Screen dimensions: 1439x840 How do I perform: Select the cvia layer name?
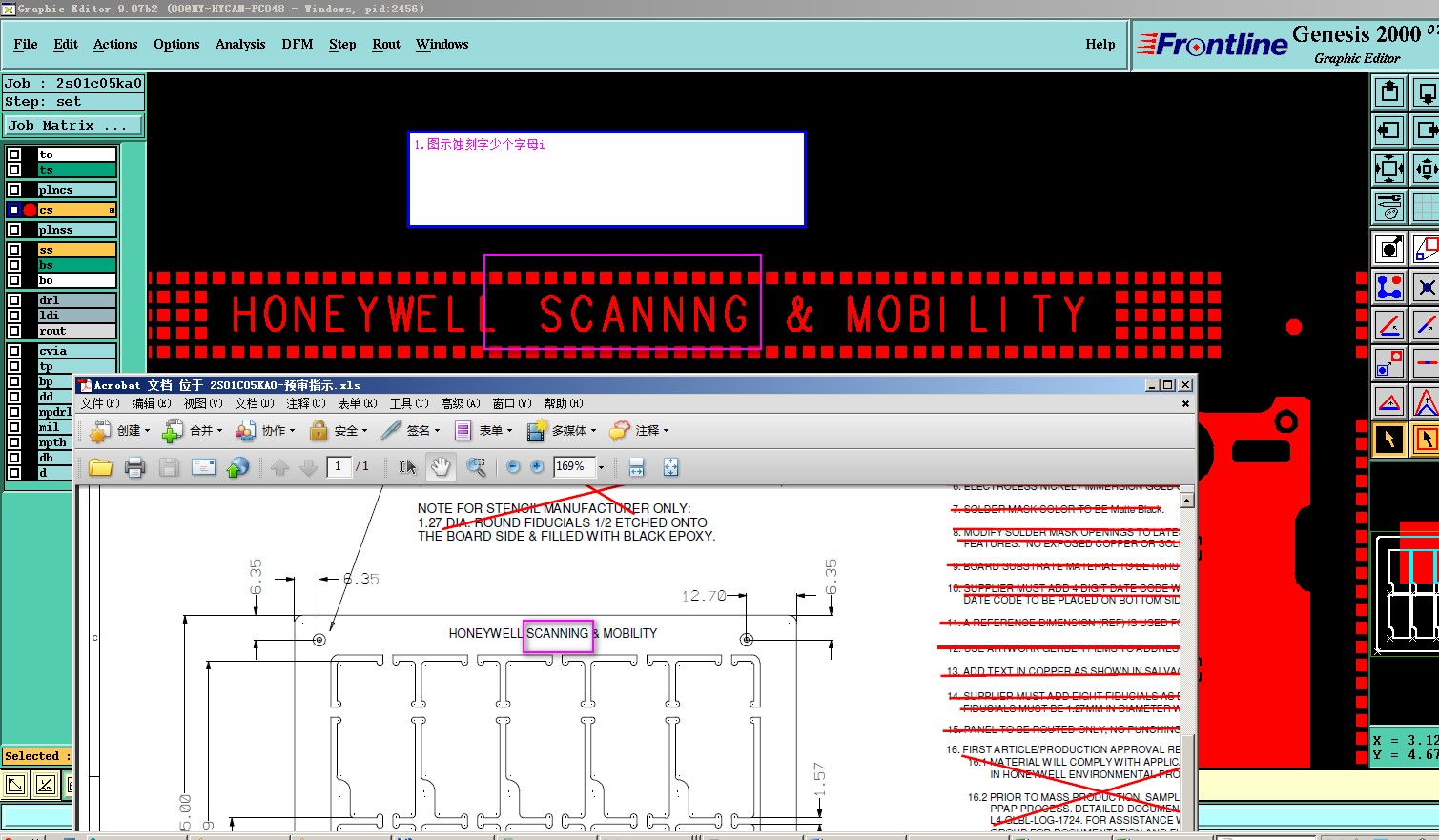click(76, 351)
